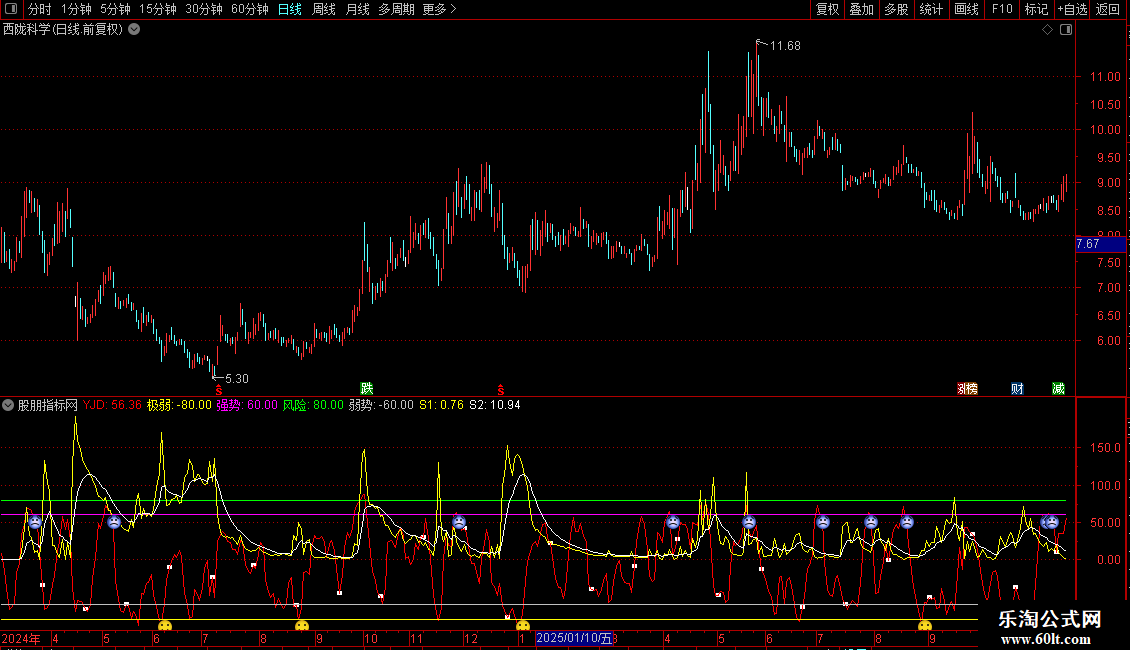Click the highlighted 2025/01/10 date marker
The height and width of the screenshot is (650, 1130).
[574, 638]
